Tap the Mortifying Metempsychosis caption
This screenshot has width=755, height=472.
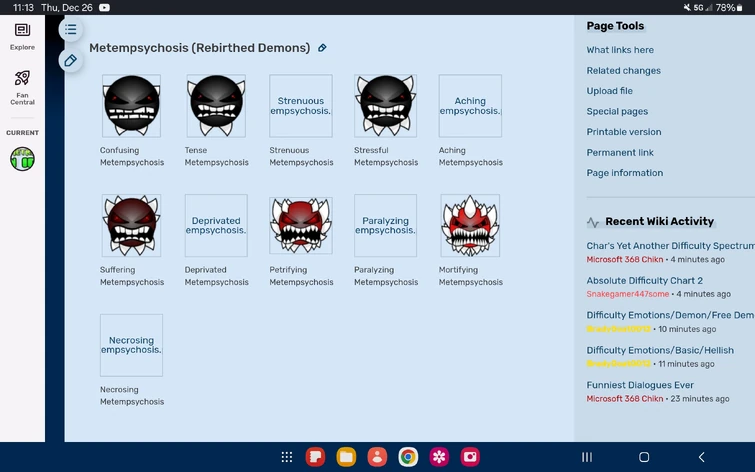coord(470,276)
